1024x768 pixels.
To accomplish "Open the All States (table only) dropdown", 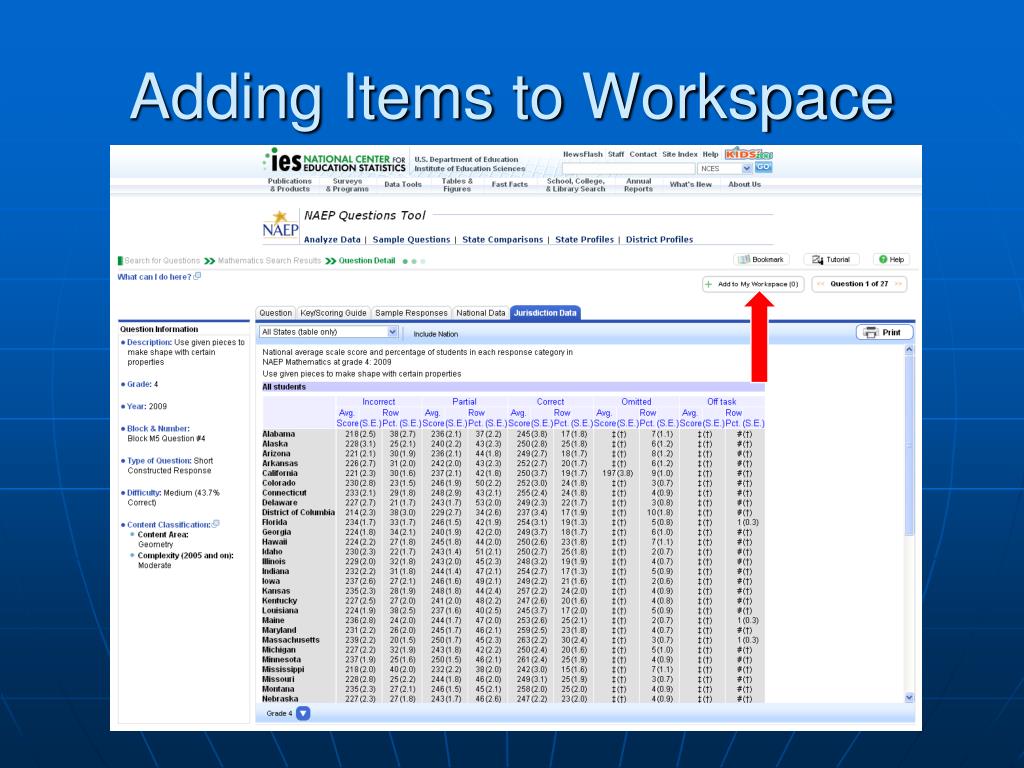I will tap(328, 332).
